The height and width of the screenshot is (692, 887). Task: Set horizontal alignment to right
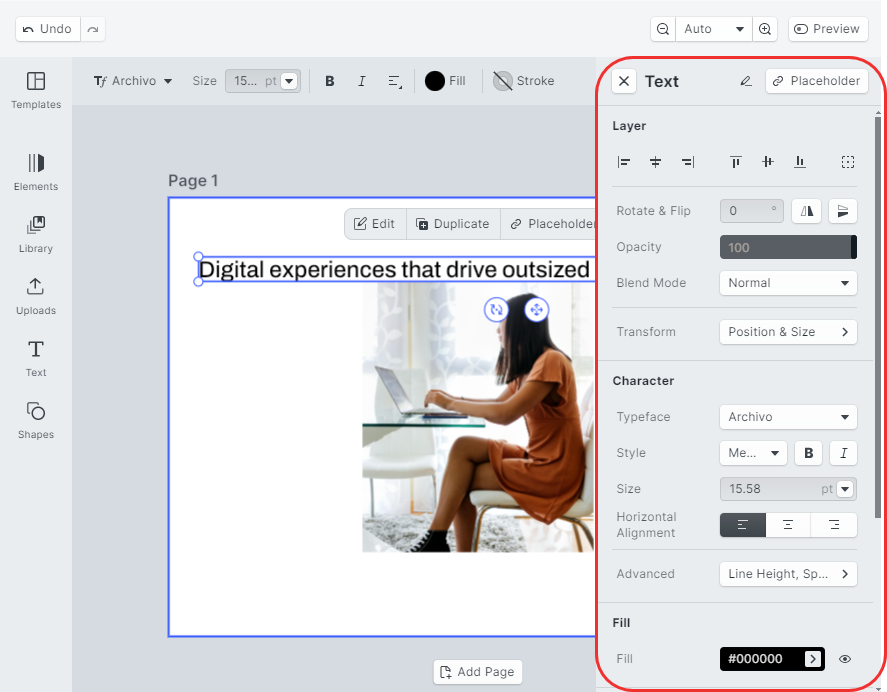coord(834,525)
